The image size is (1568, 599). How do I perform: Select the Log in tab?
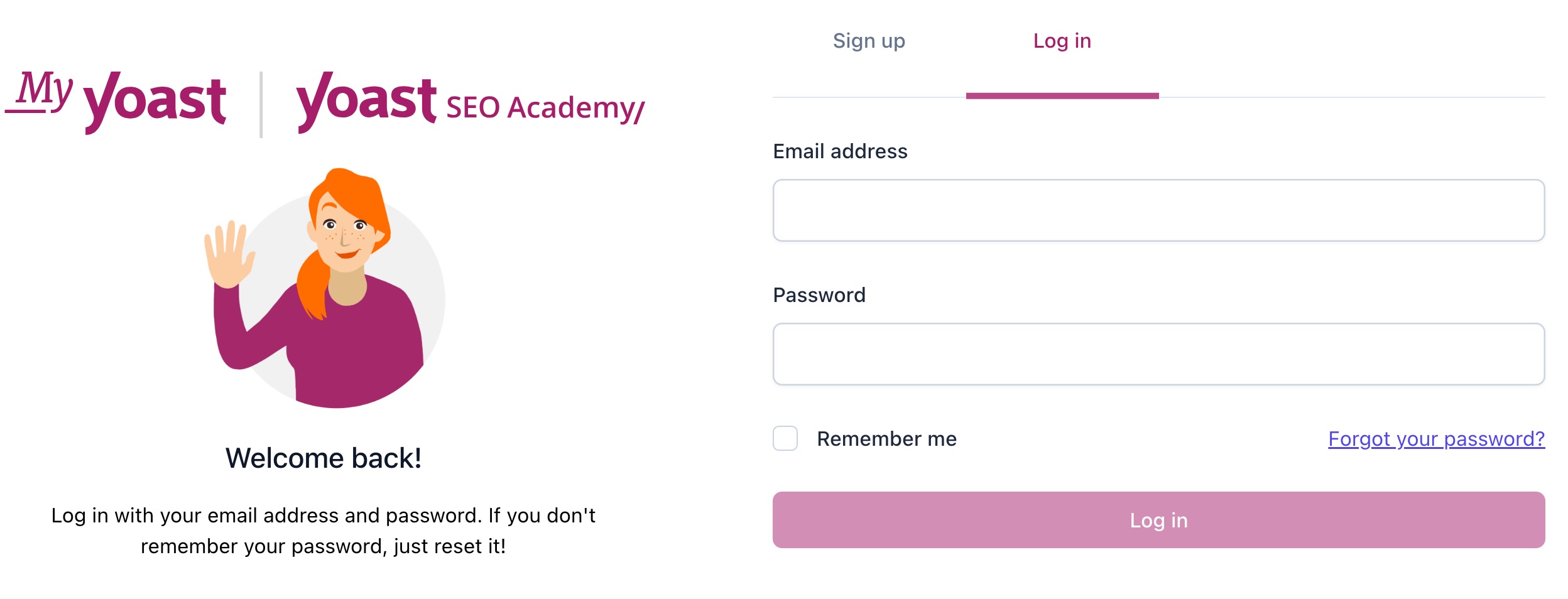1062,41
